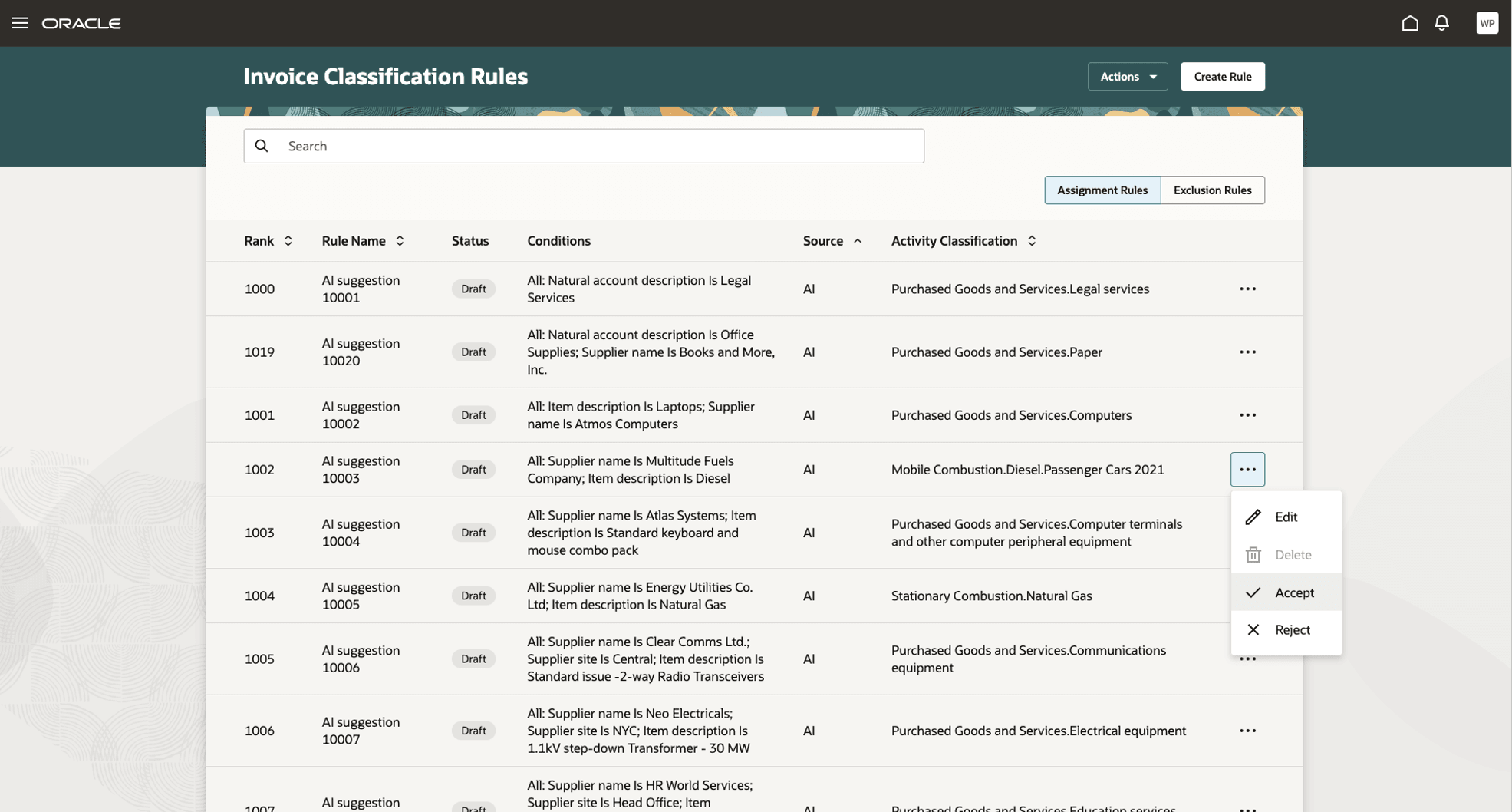This screenshot has width=1512, height=812.
Task: Sort by Rule Name column
Action: click(400, 241)
